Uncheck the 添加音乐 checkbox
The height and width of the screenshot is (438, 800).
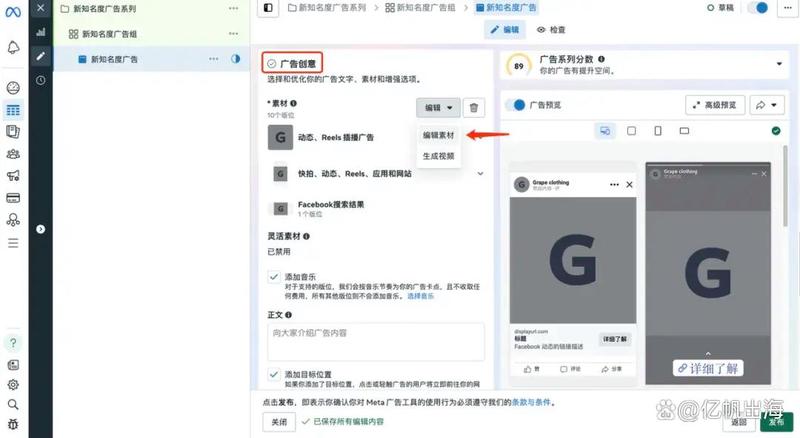(x=273, y=276)
